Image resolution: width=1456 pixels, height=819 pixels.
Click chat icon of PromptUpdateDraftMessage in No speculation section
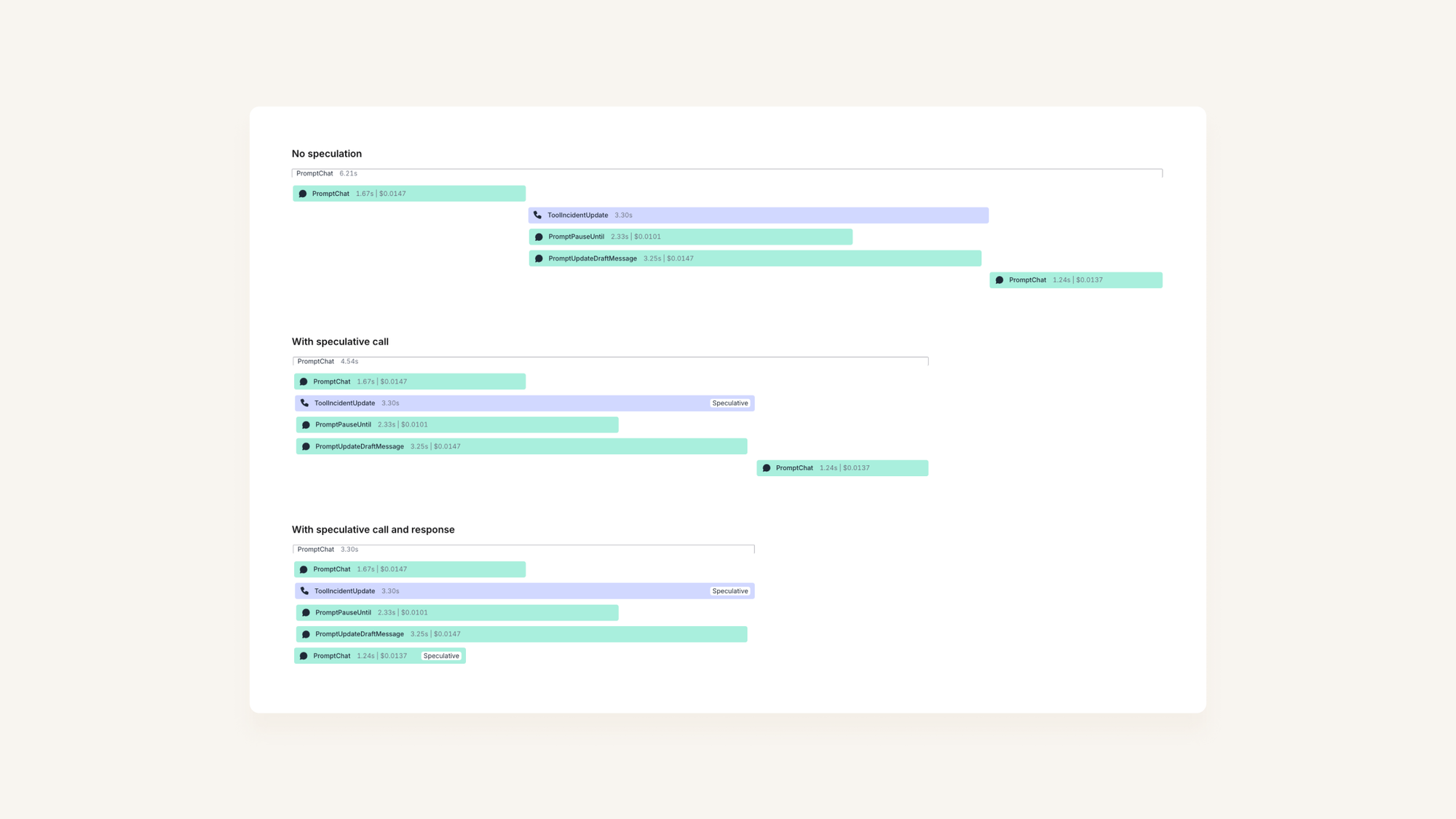tap(539, 258)
